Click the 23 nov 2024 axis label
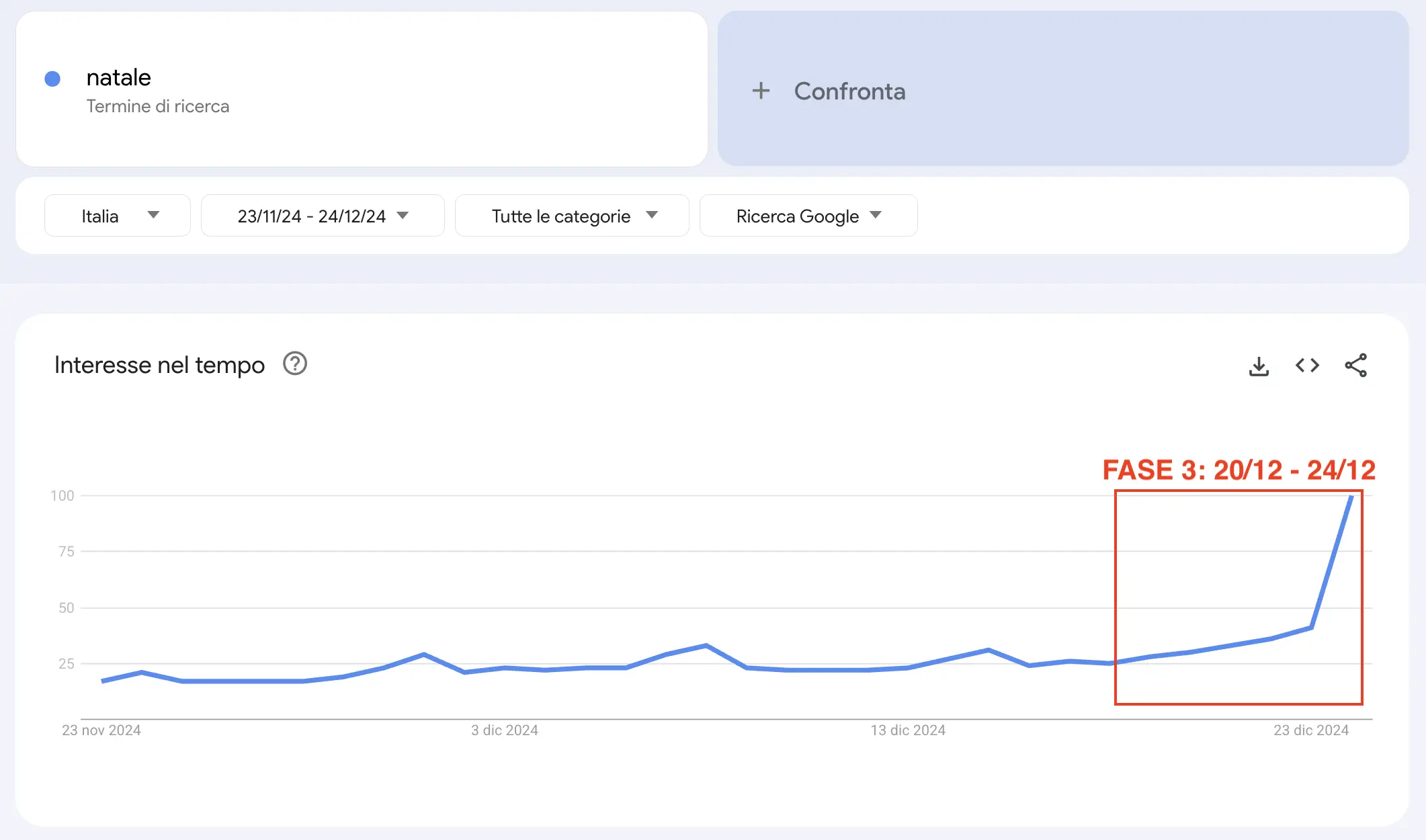1426x840 pixels. [x=101, y=730]
